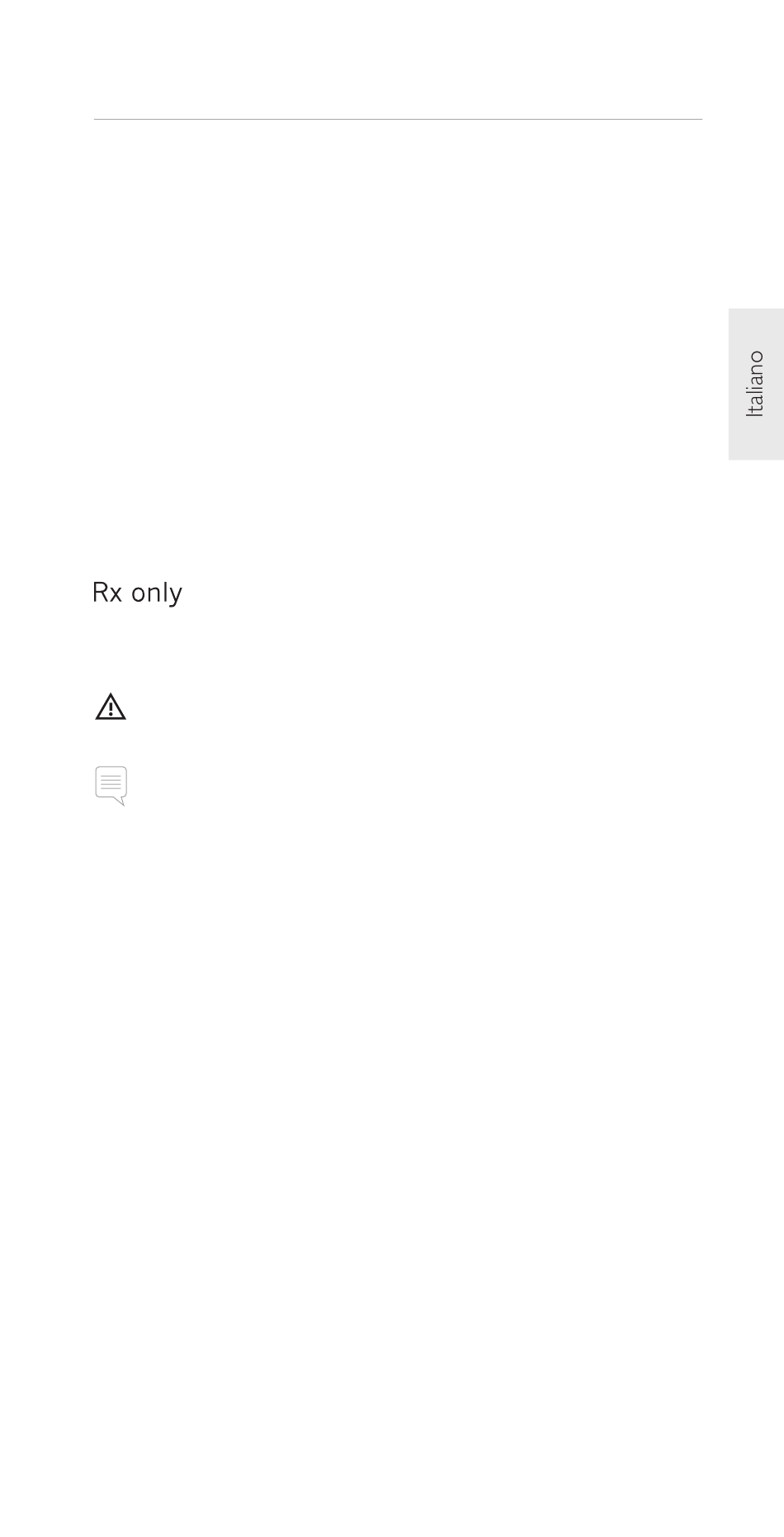The width and height of the screenshot is (784, 1537).
Task: Click the gray area above the Italiano text
Action: (756, 329)
